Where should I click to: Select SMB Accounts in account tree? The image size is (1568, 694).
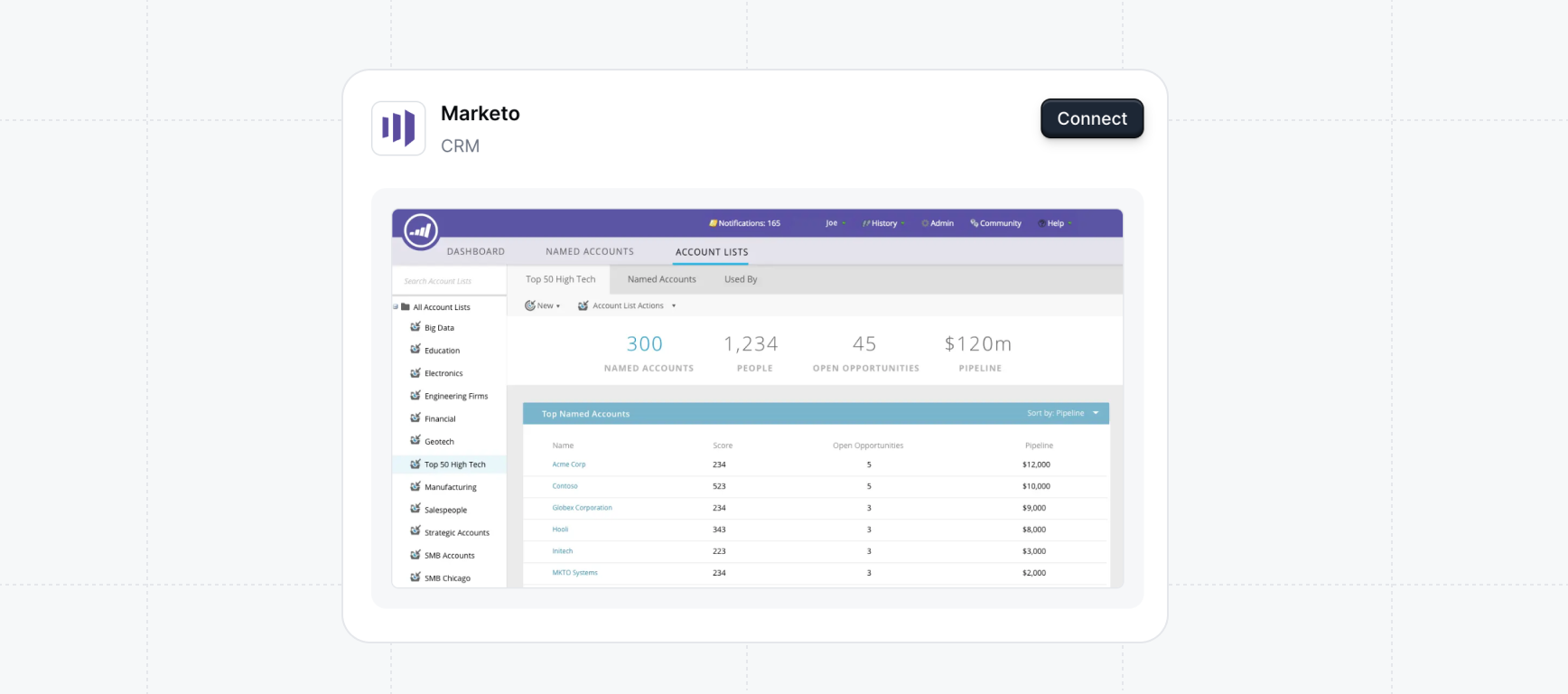450,556
